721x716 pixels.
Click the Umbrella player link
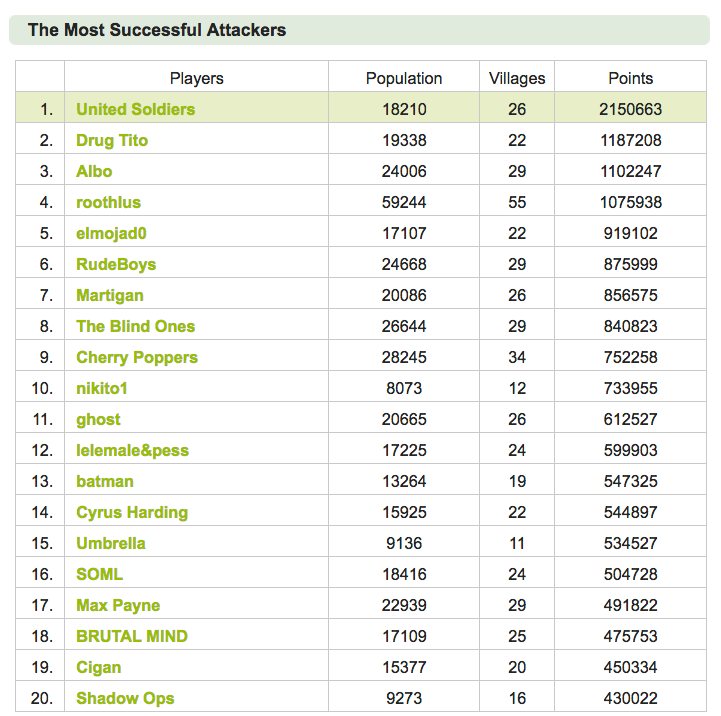[111, 544]
